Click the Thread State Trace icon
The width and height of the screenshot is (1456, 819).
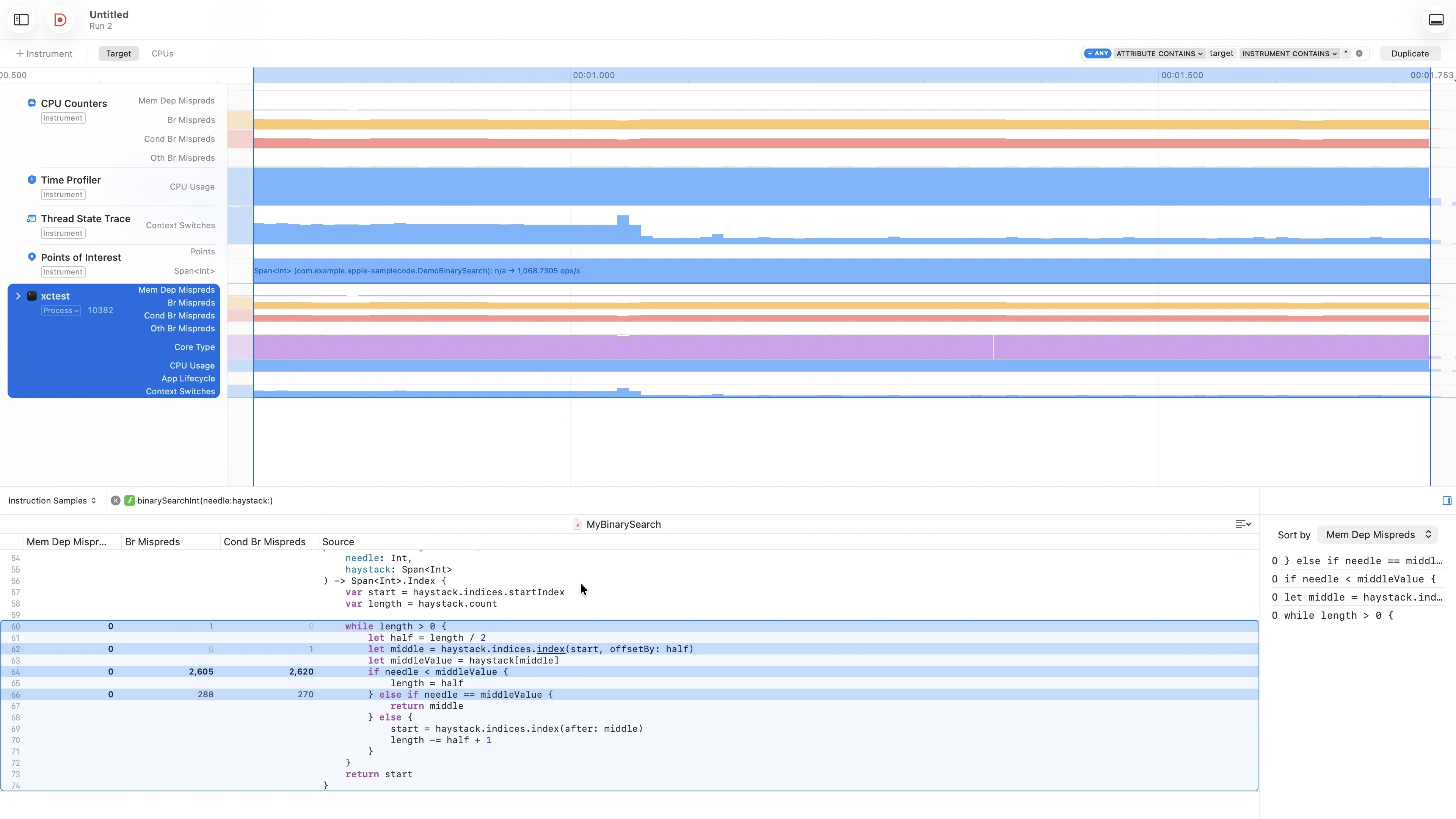tap(31, 219)
